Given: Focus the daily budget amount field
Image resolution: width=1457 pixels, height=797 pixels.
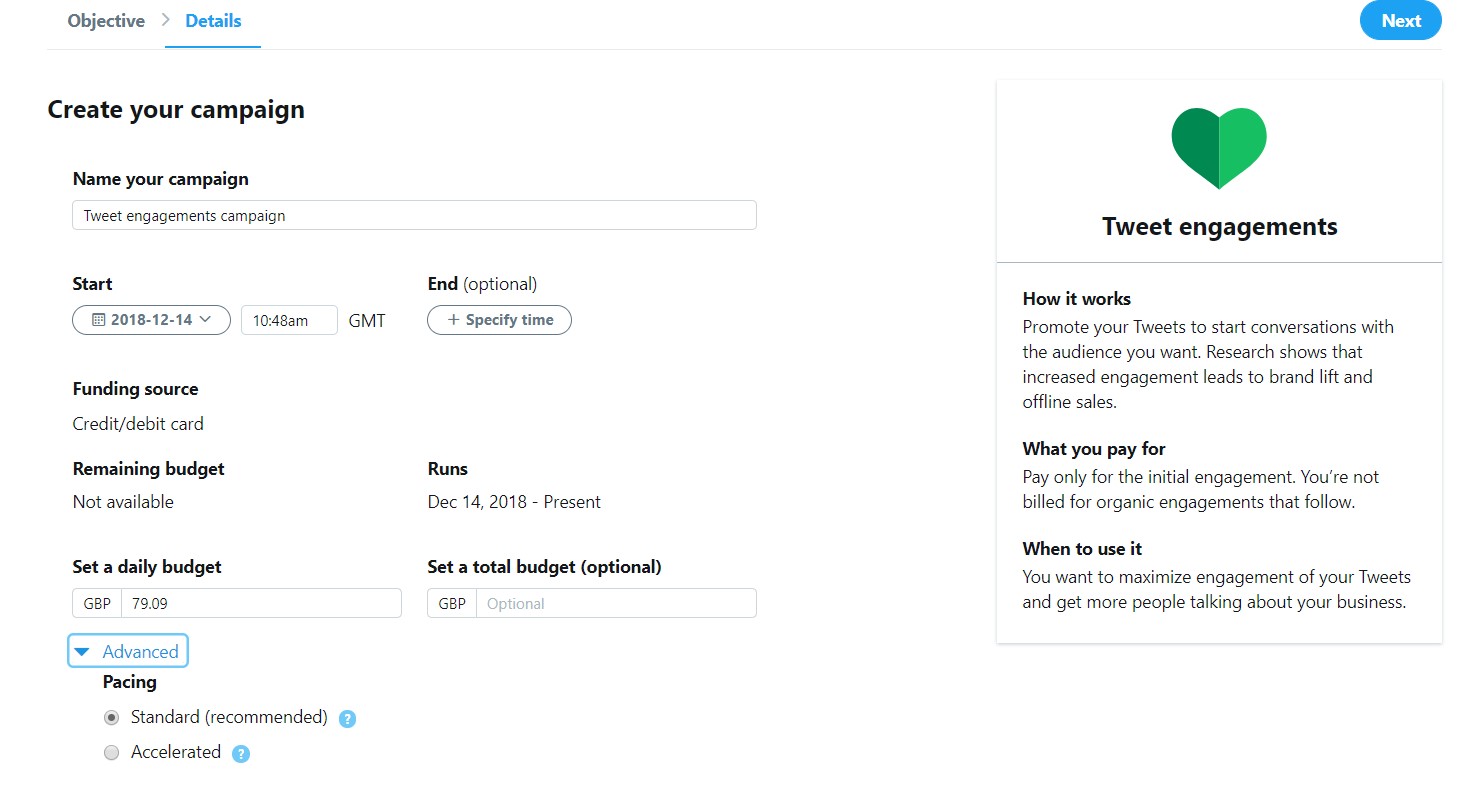Looking at the screenshot, I should point(261,604).
